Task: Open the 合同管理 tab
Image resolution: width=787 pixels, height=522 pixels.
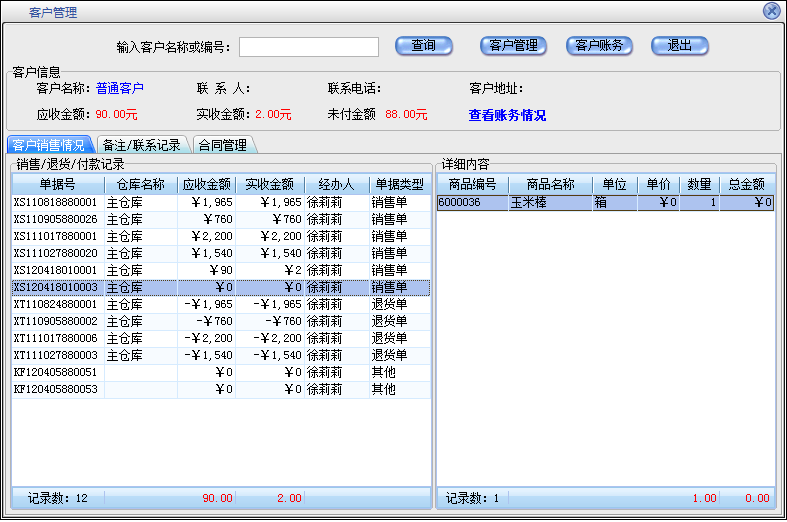Action: pyautogui.click(x=222, y=145)
